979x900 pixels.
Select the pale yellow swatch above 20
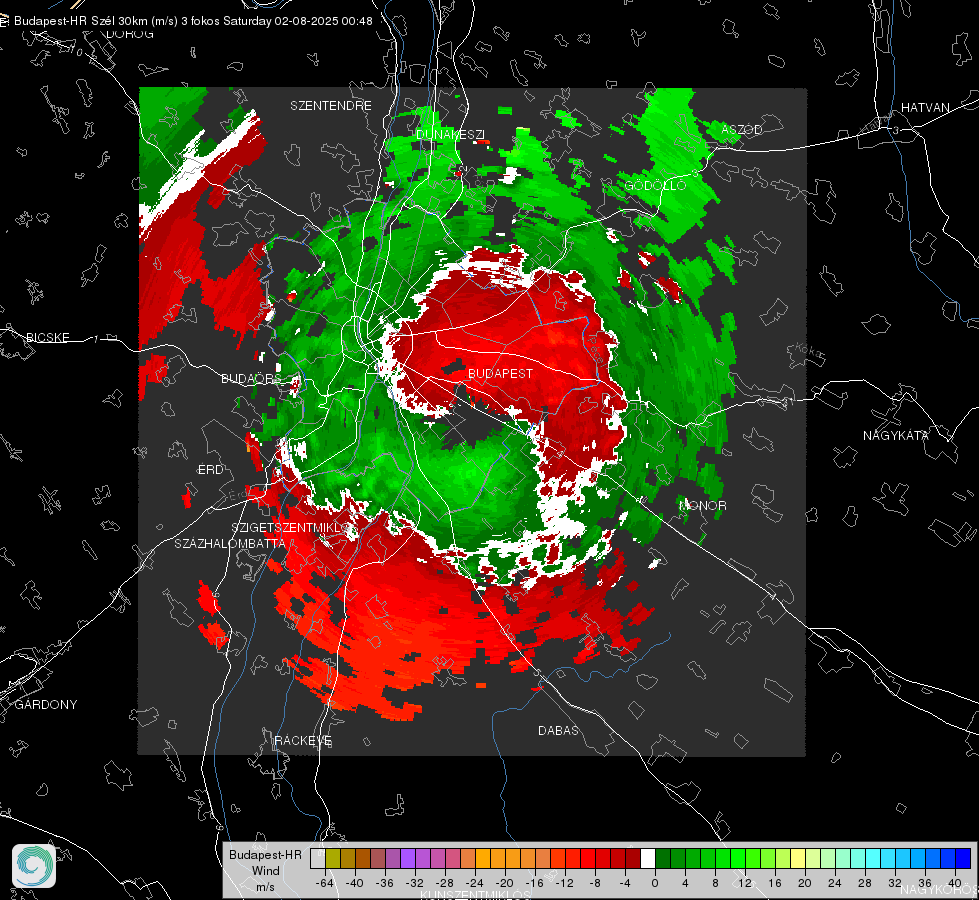point(798,859)
